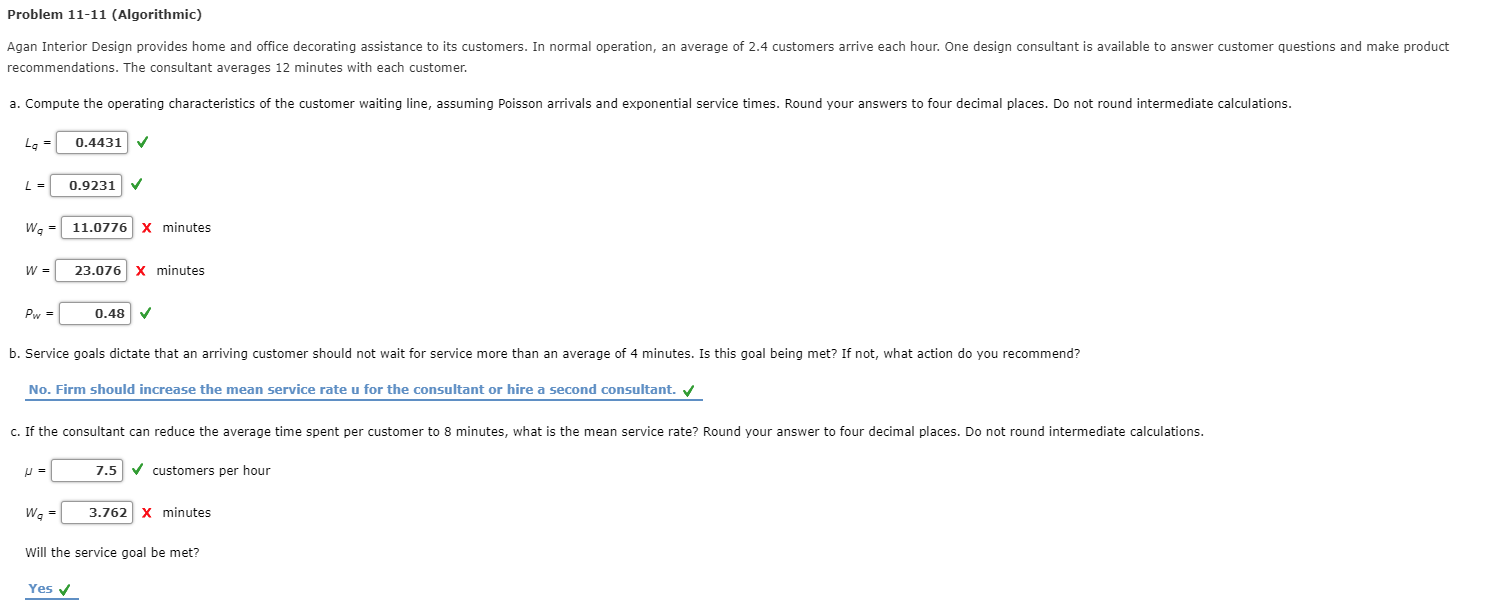Click the red X beside Wq in part c
The height and width of the screenshot is (614, 1490).
point(147,512)
